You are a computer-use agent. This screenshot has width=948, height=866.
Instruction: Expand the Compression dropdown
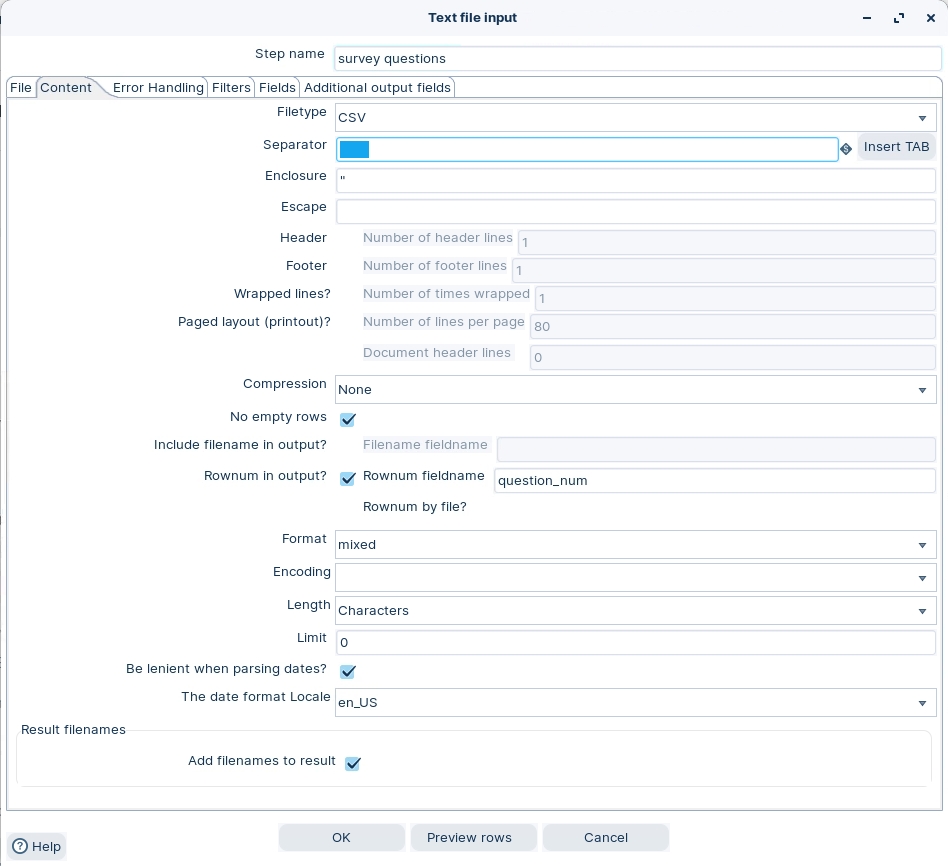(922, 390)
